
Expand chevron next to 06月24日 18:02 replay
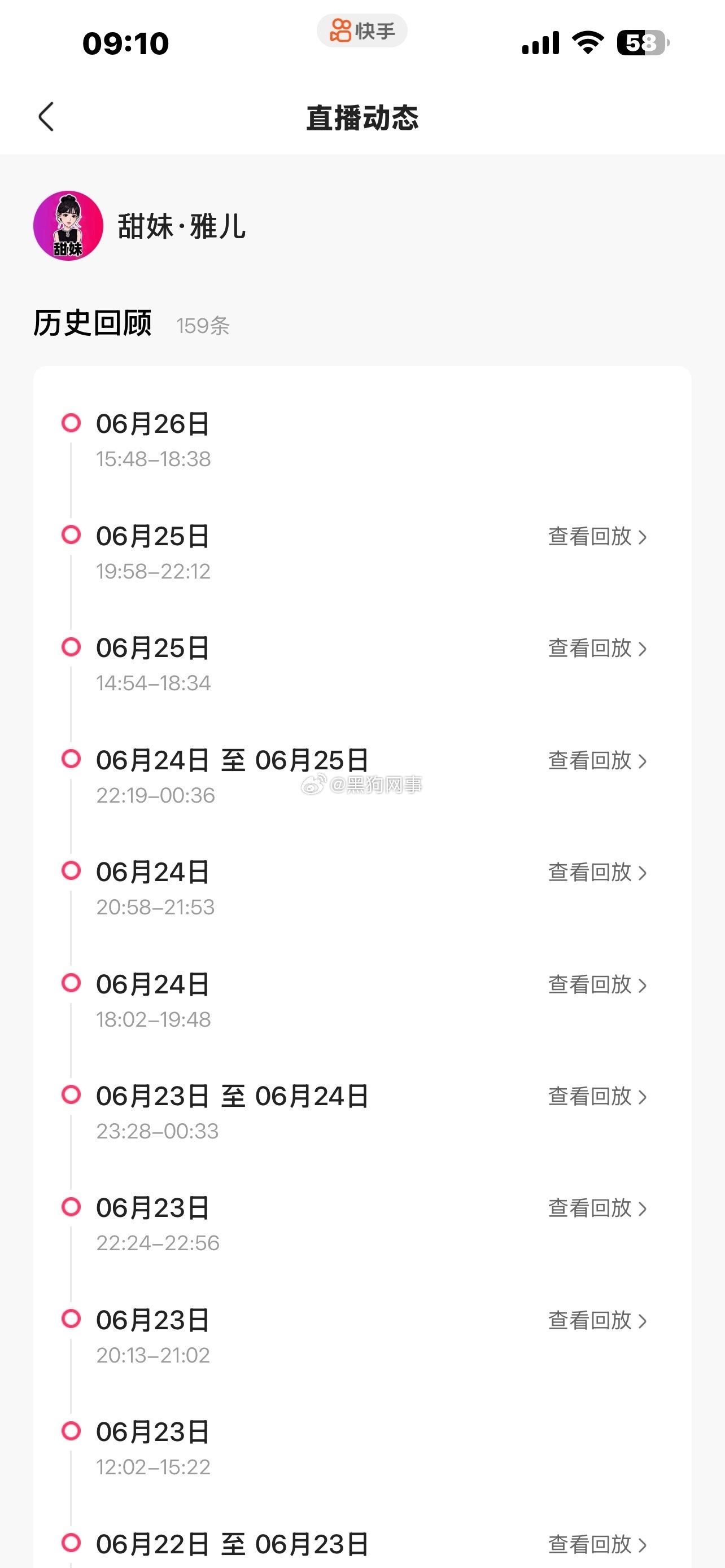[x=642, y=985]
